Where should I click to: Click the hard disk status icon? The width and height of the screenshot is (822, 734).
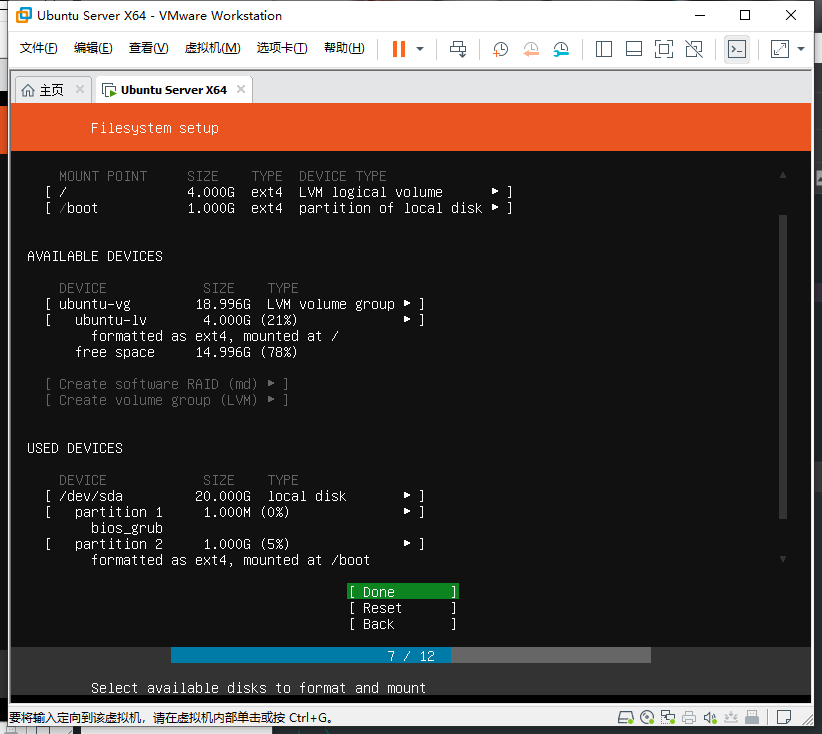pos(626,717)
